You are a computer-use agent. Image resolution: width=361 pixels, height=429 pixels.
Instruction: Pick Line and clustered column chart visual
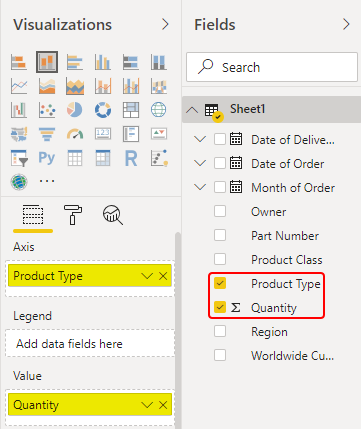tap(131, 86)
